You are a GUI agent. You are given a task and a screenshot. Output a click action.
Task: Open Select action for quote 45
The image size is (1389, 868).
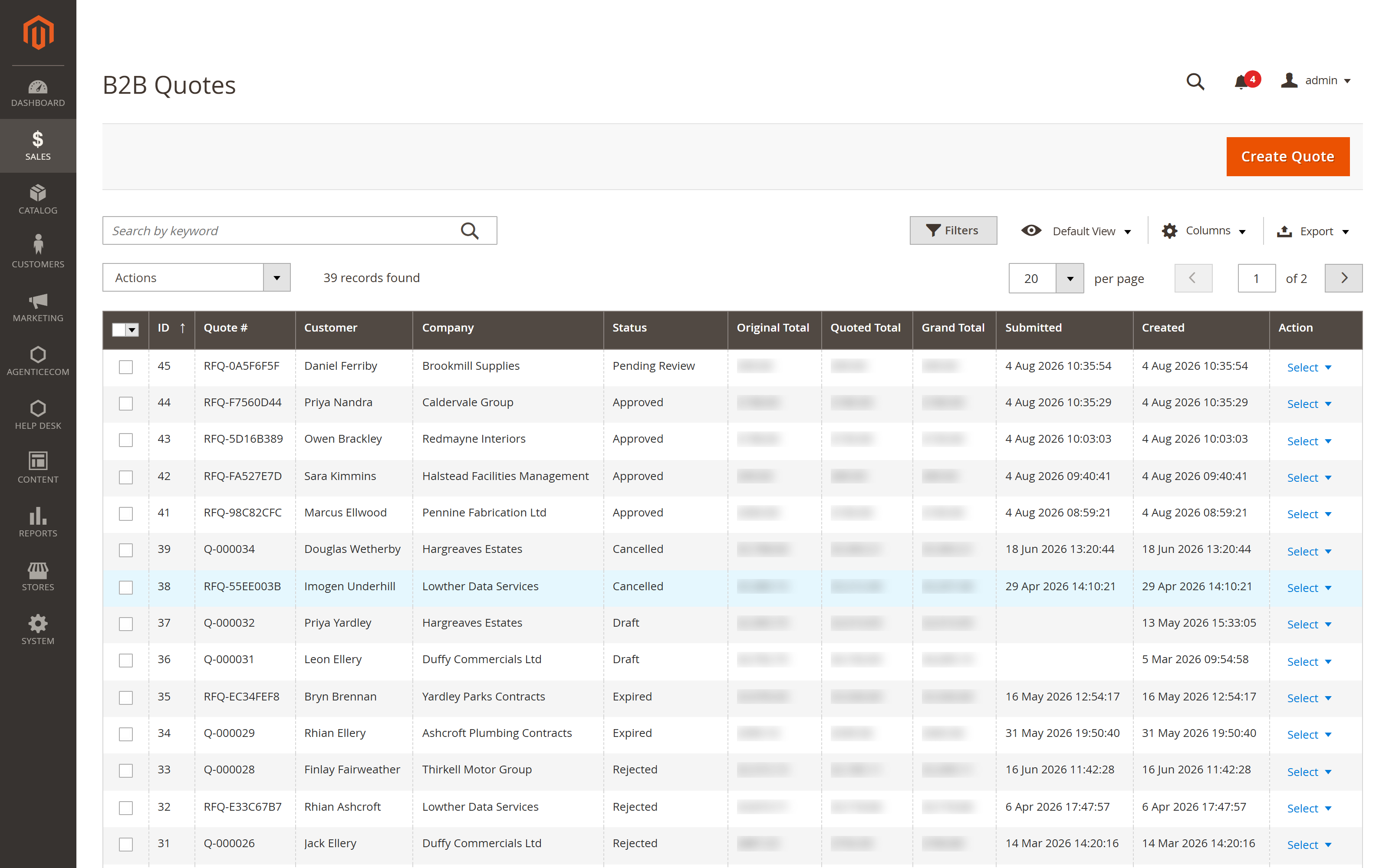coord(1309,368)
